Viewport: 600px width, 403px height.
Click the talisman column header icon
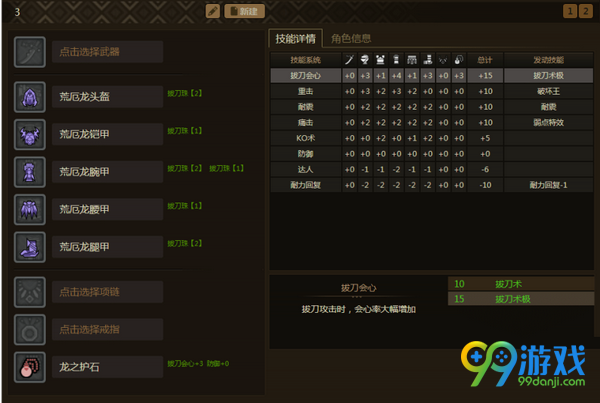coord(459,60)
